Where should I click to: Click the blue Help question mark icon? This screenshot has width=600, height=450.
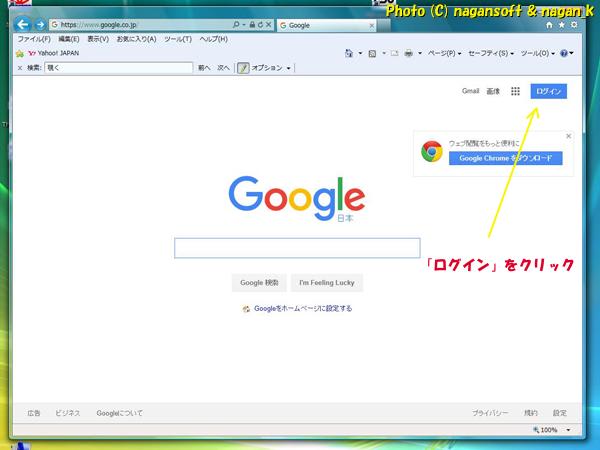point(563,53)
